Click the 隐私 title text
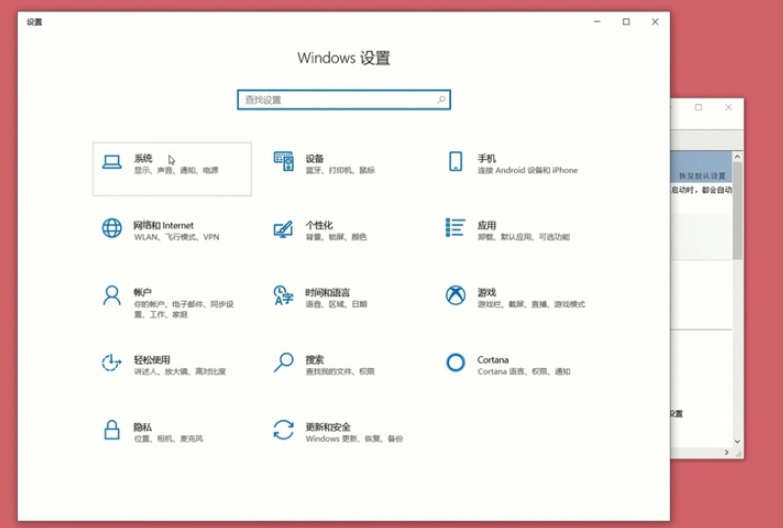Screen dimensions: 783x528 click(x=142, y=427)
